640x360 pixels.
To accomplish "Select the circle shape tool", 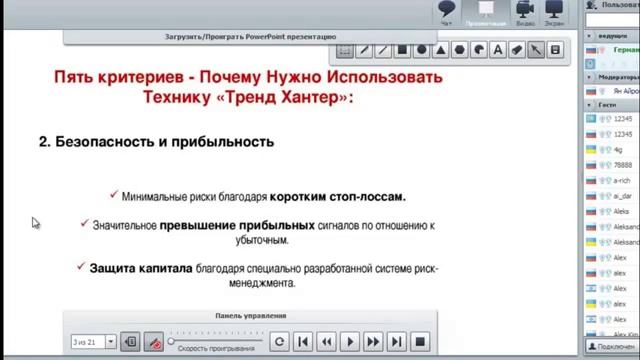I will (x=421, y=50).
